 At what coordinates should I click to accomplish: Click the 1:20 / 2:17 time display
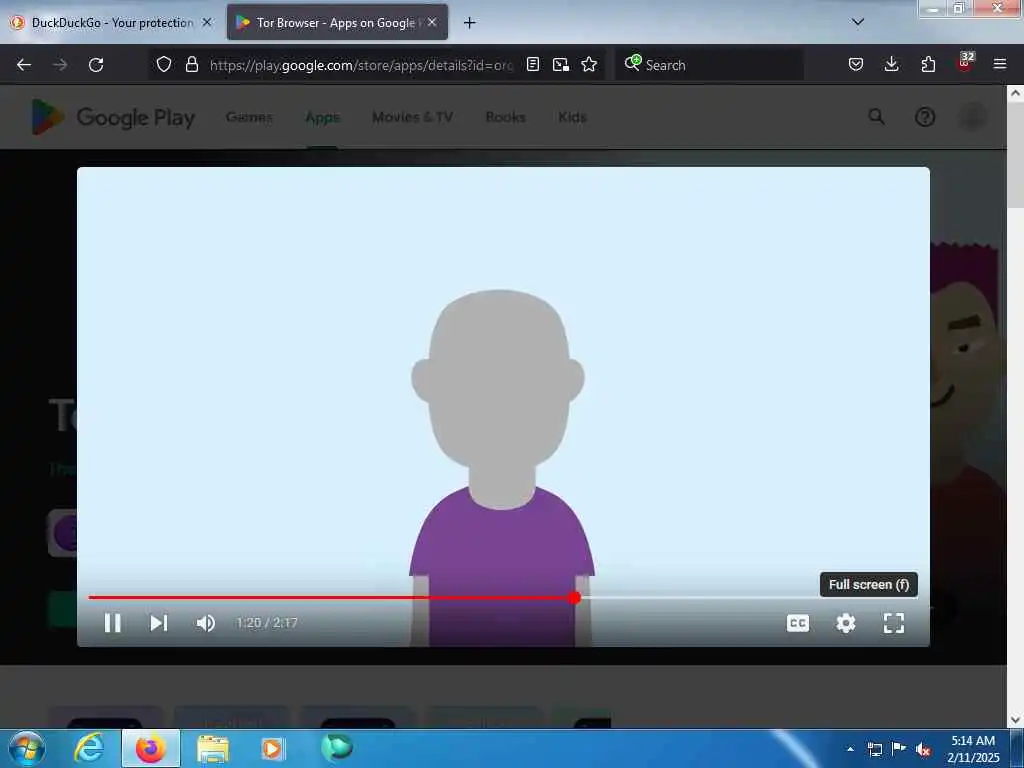coord(267,623)
